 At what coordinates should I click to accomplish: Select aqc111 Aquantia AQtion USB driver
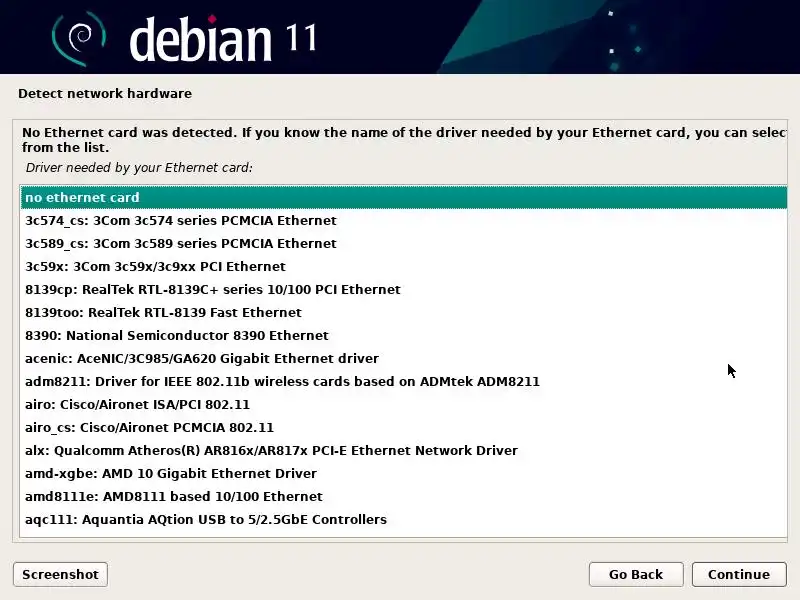404,519
